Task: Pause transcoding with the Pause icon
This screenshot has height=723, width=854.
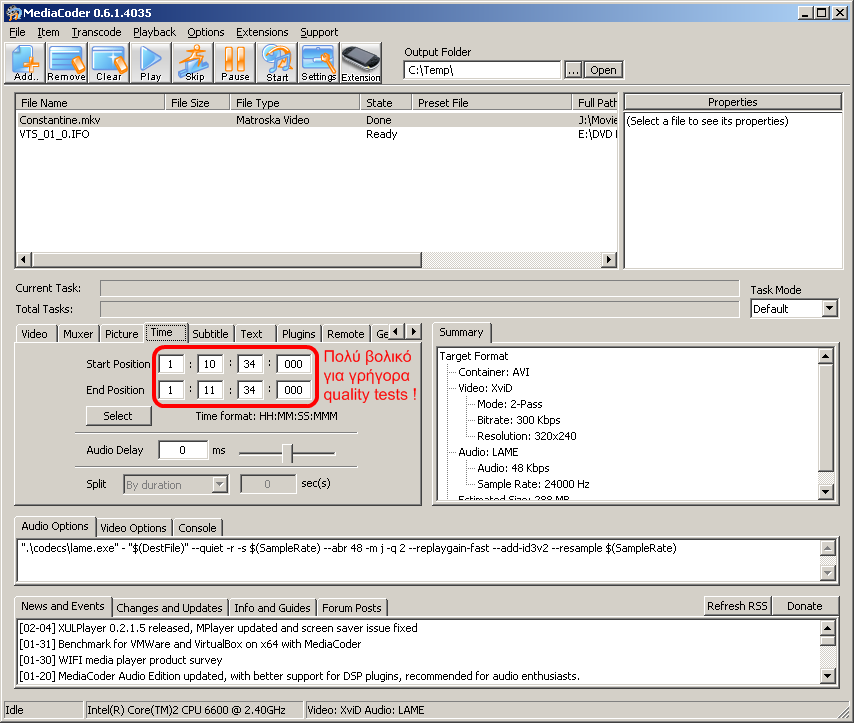Action: click(235, 63)
